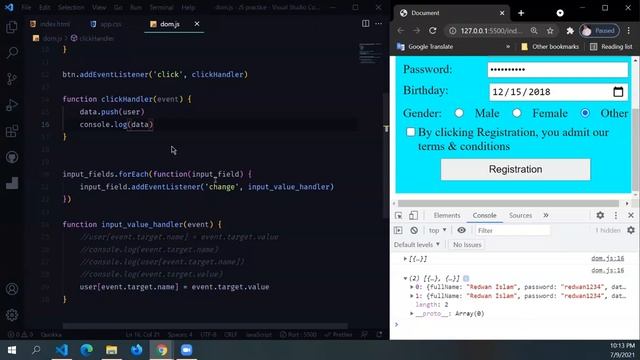Switch to DevTools Elements tab
Image resolution: width=640 pixels, height=360 pixels.
coord(447,215)
